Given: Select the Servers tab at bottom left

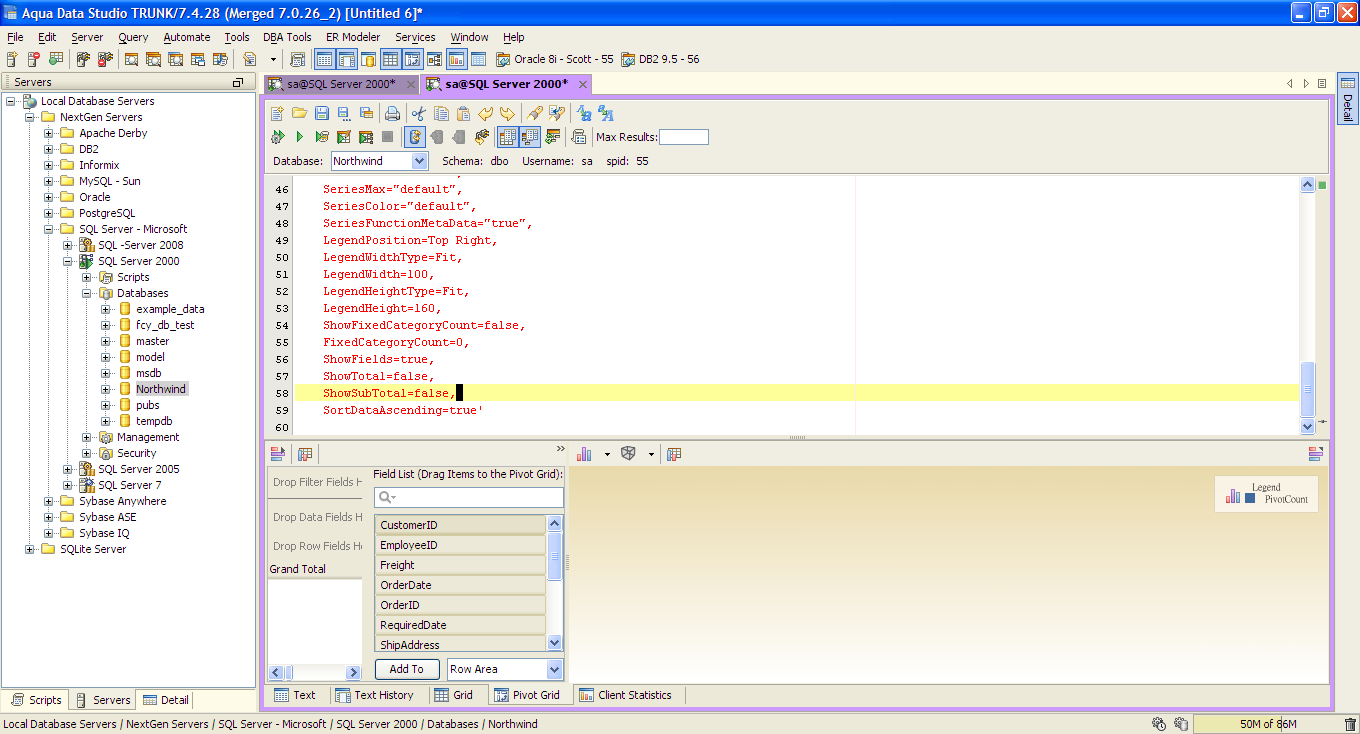Looking at the screenshot, I should coord(102,700).
